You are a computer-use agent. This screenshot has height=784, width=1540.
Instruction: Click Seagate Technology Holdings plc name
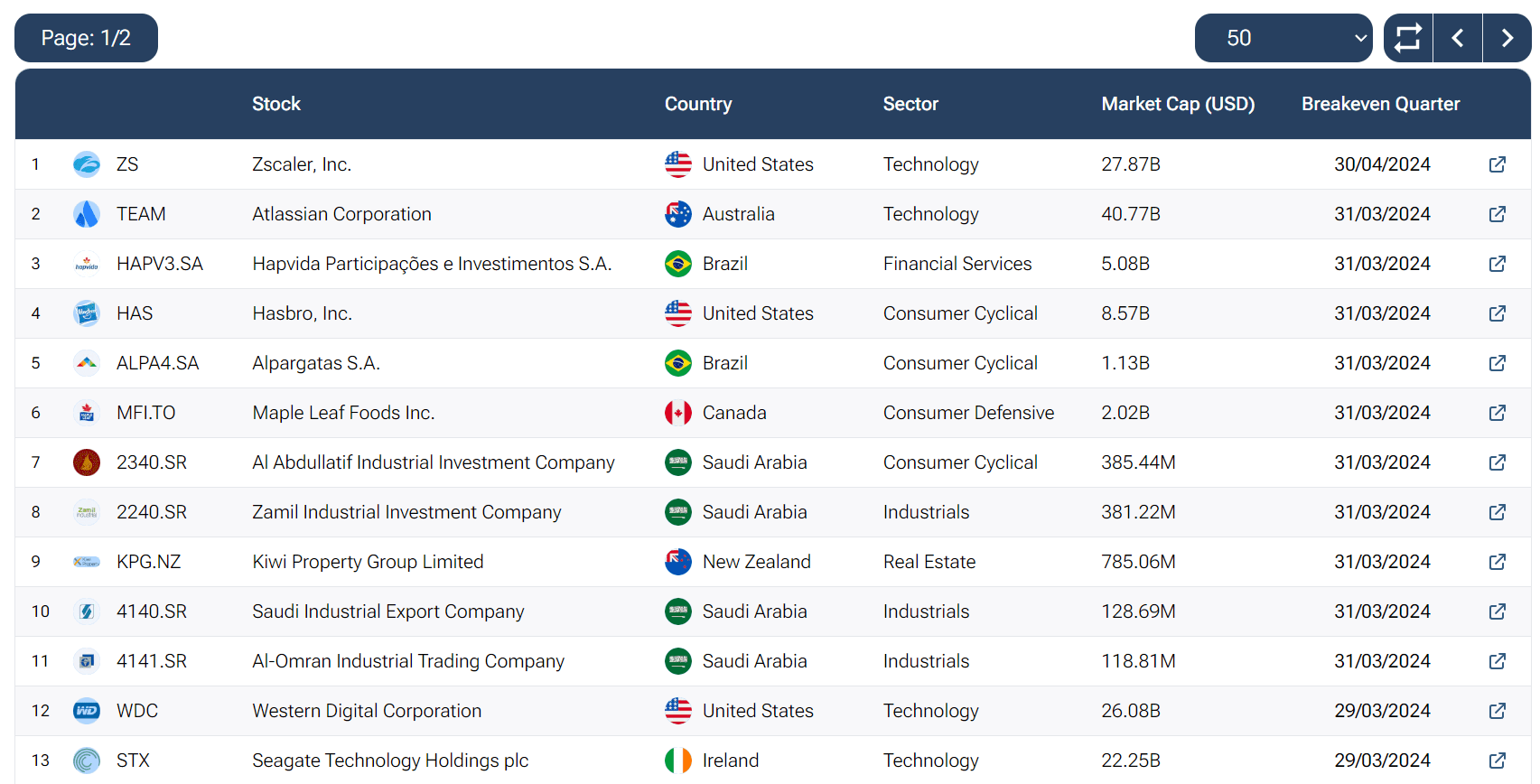point(390,761)
